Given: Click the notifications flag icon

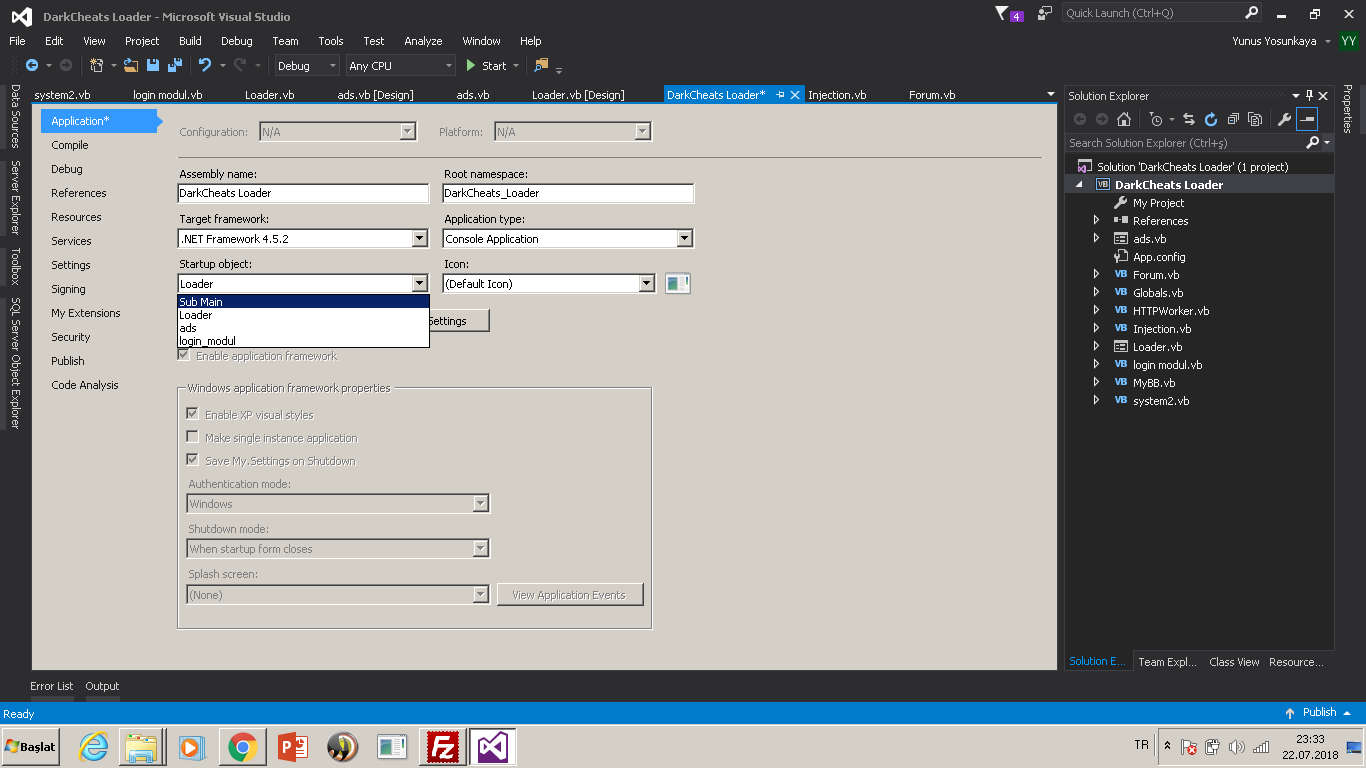Looking at the screenshot, I should click(x=1003, y=13).
